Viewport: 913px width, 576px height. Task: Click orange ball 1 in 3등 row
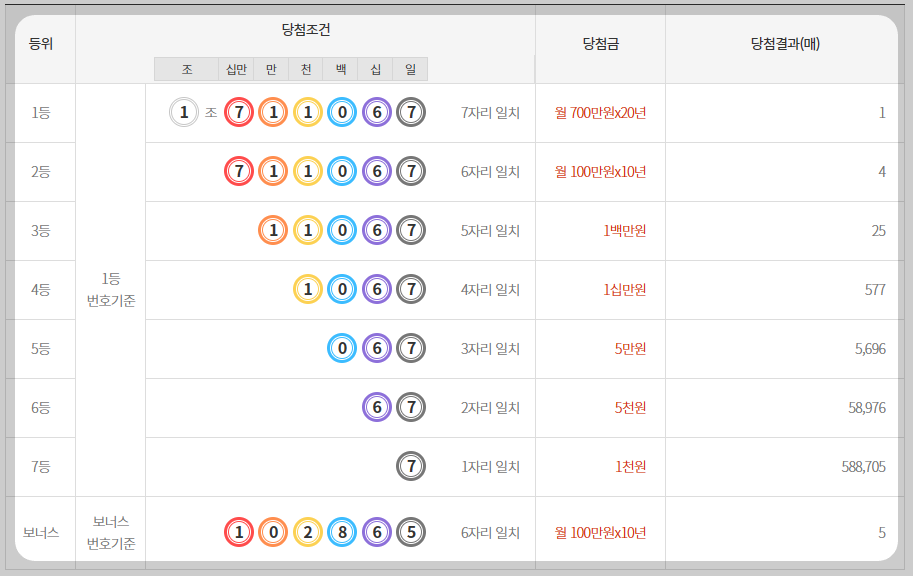[x=273, y=231]
